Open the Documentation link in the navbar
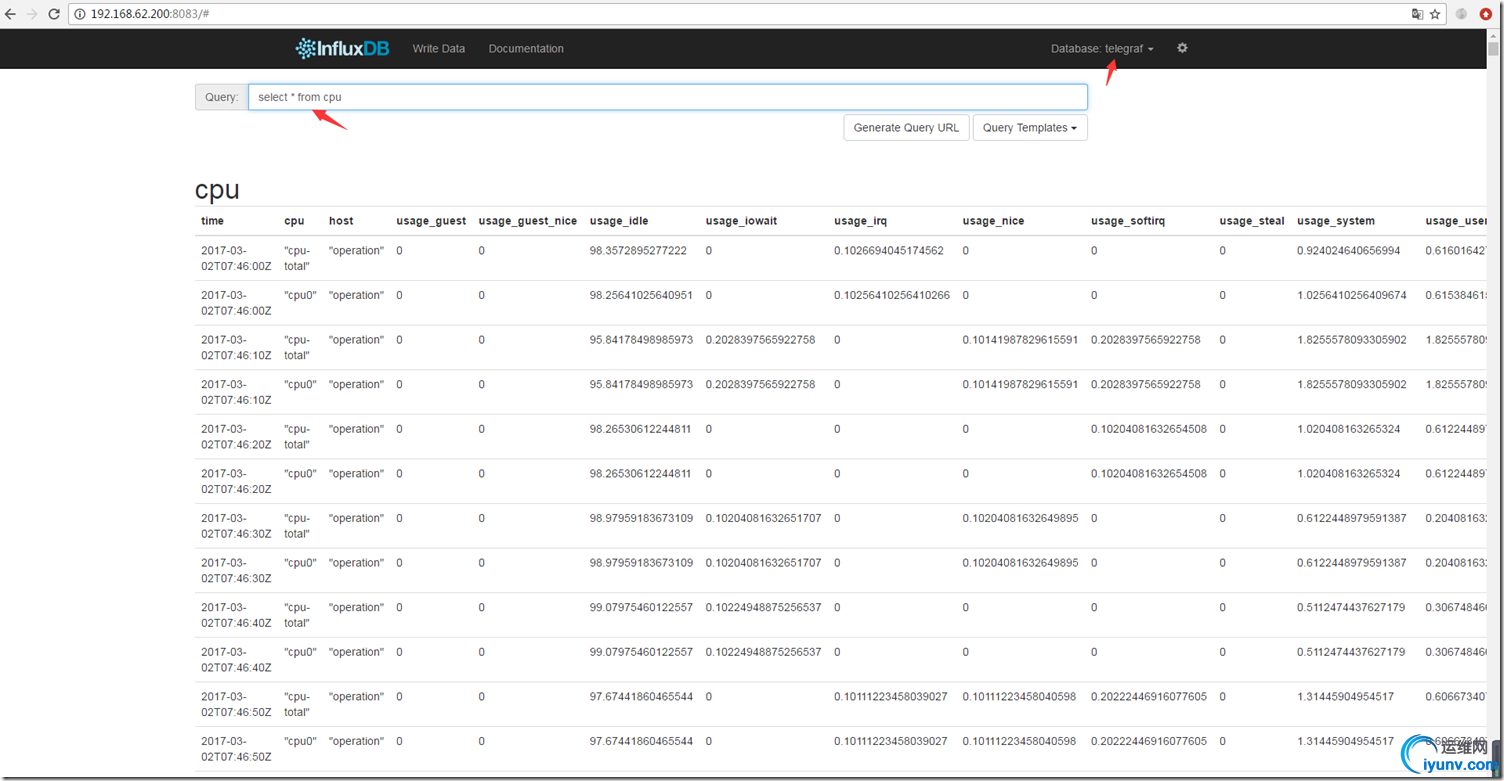This screenshot has width=1504, height=781. 526,49
